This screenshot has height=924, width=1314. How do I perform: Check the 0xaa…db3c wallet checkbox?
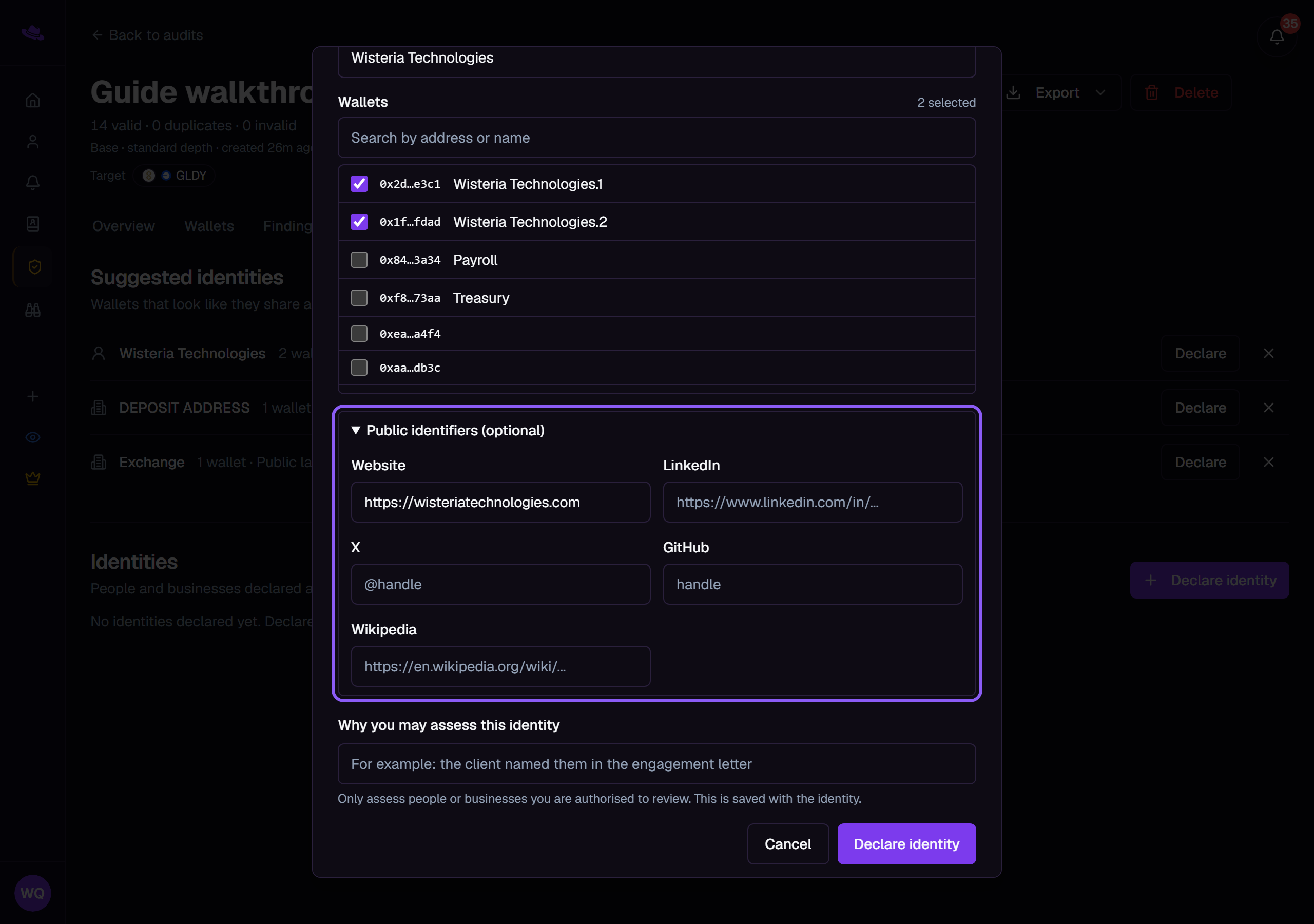pos(359,368)
